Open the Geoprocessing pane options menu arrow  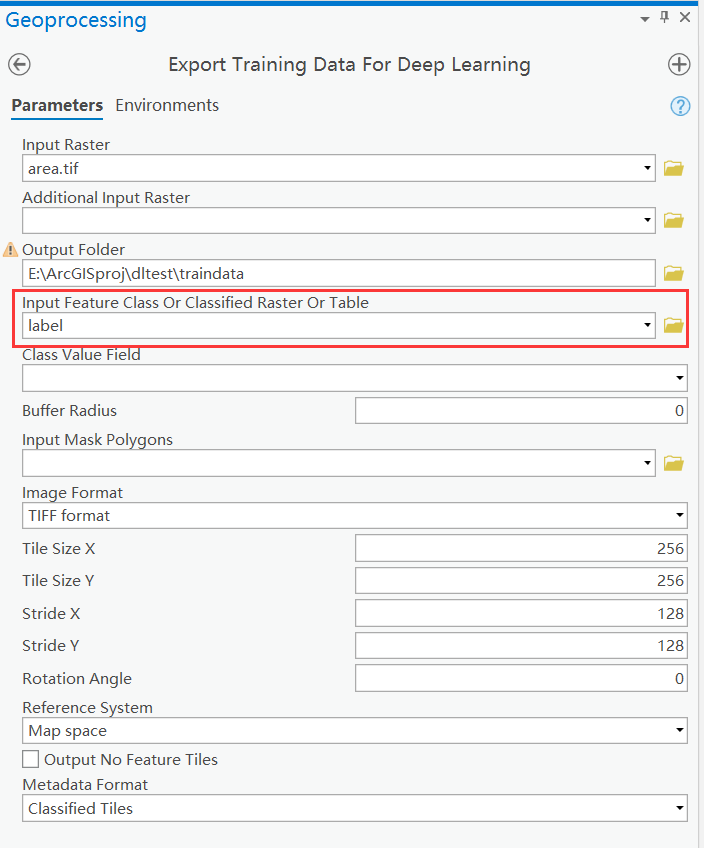[645, 18]
